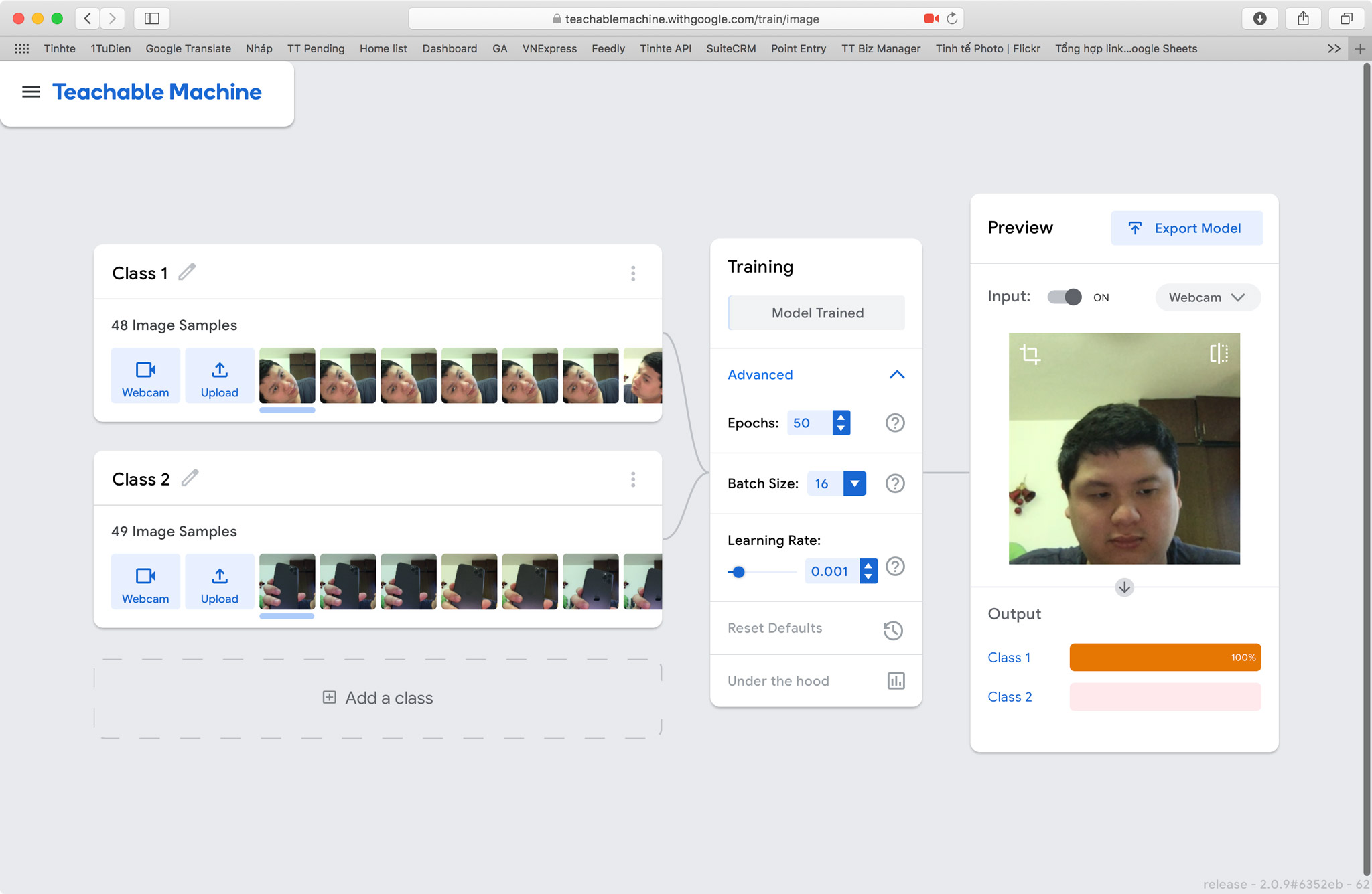Viewport: 1372px width, 894px height.
Task: Open the Dashboard bookmark
Action: (450, 48)
